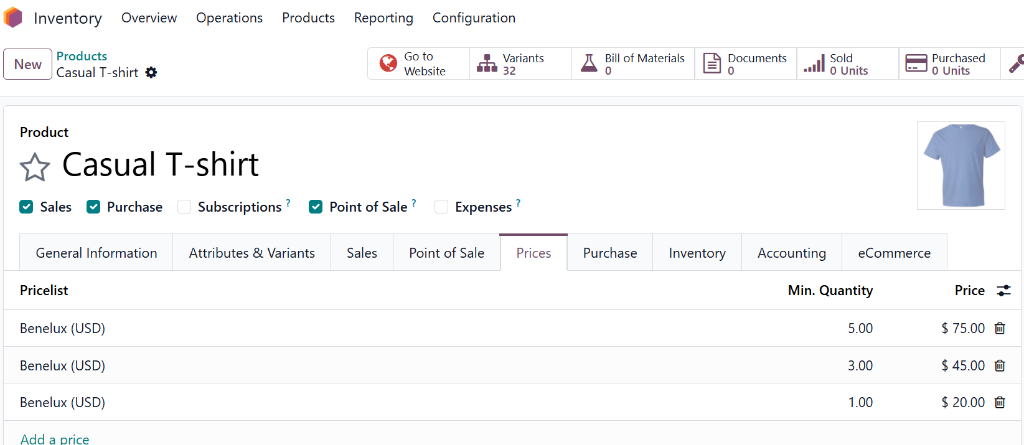Go back via Products breadcrumb link
Screen dimensions: 1024x445
click(82, 56)
